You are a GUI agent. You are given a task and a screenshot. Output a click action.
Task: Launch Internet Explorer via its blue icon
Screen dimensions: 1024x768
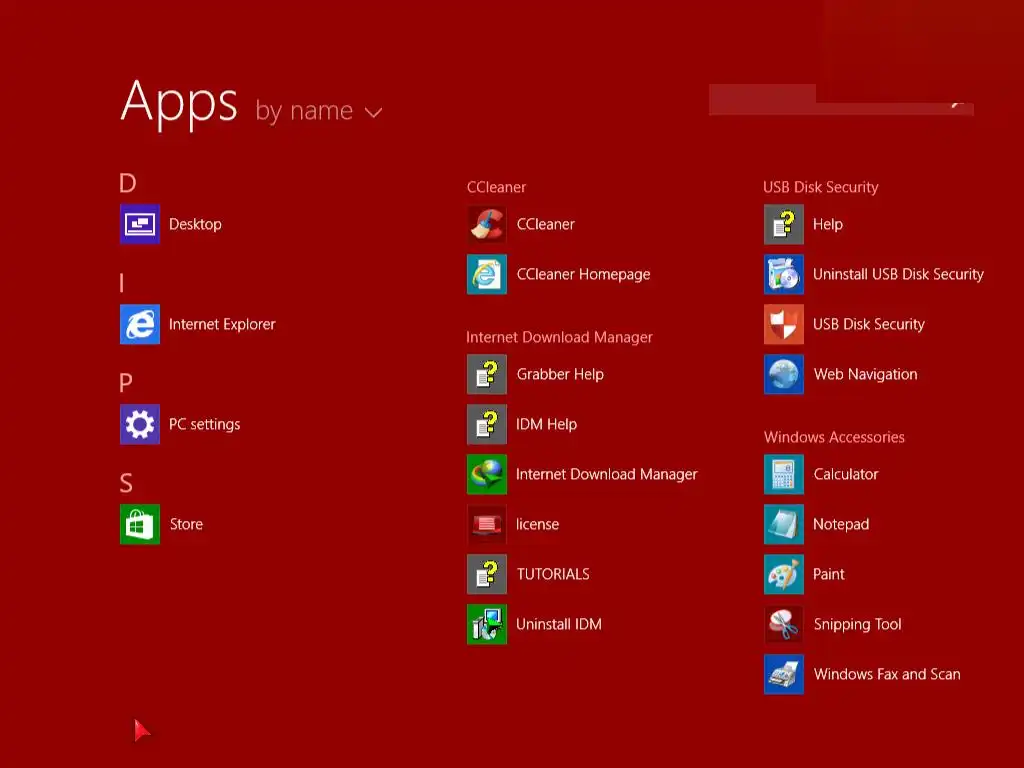click(140, 324)
